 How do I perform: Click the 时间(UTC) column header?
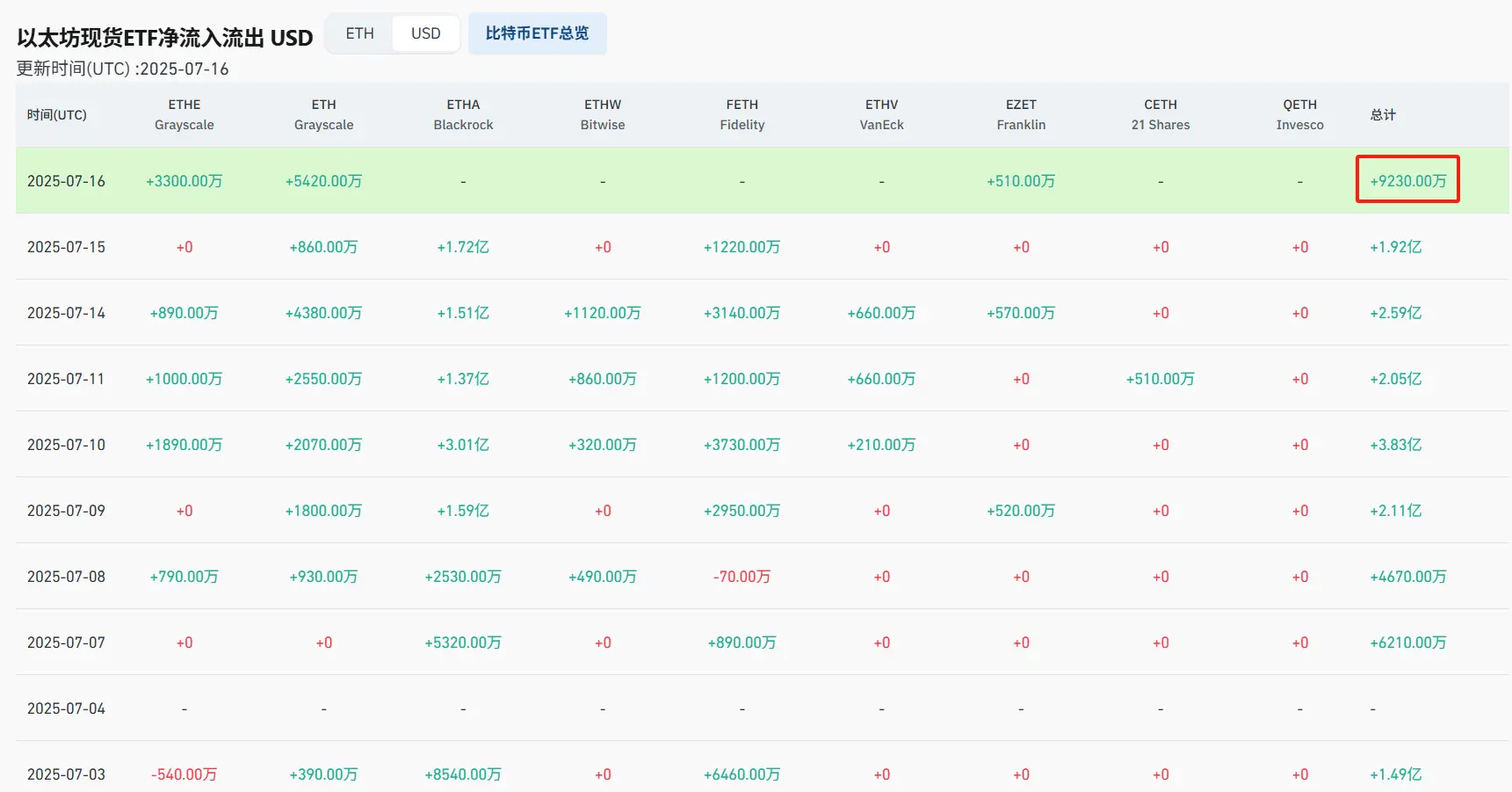[57, 114]
